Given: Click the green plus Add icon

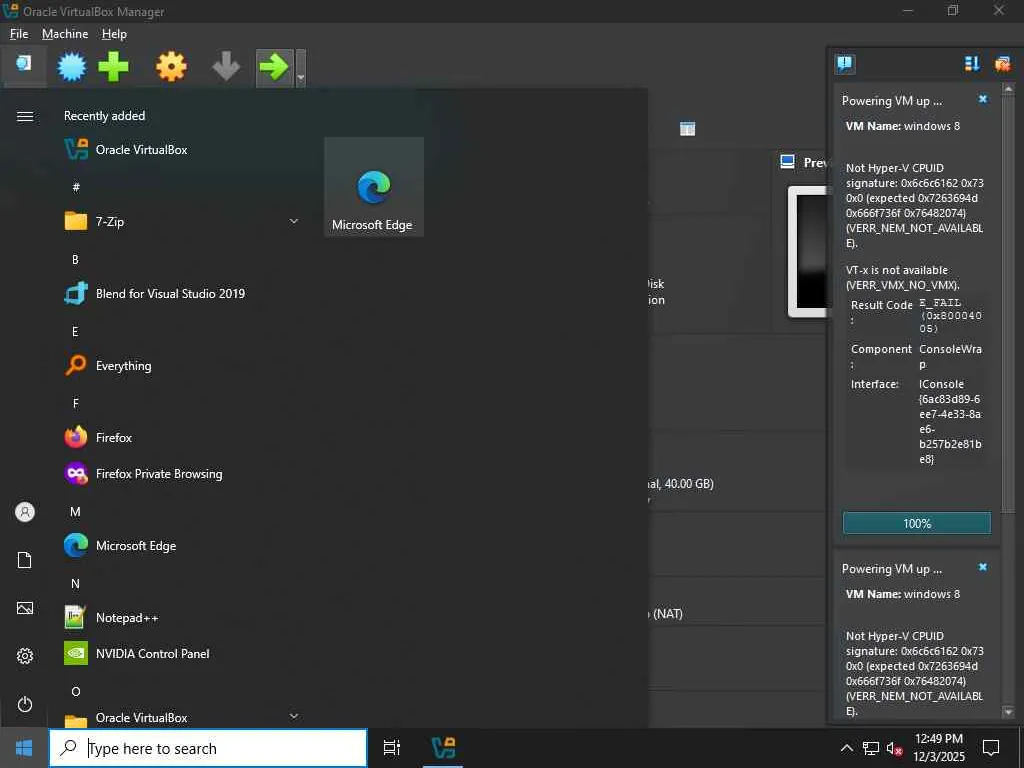Looking at the screenshot, I should tap(113, 67).
